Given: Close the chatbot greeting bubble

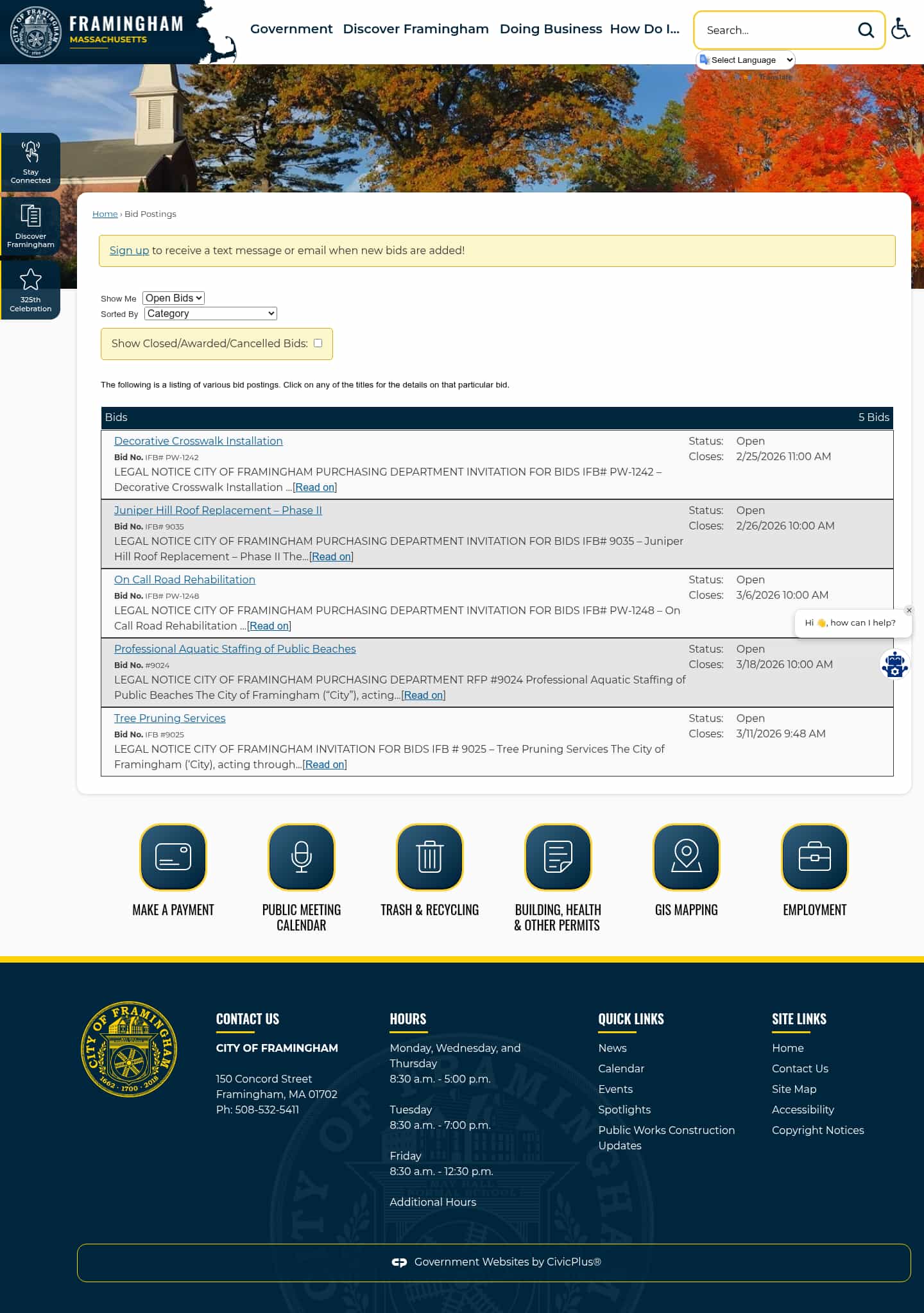Looking at the screenshot, I should tap(909, 610).
